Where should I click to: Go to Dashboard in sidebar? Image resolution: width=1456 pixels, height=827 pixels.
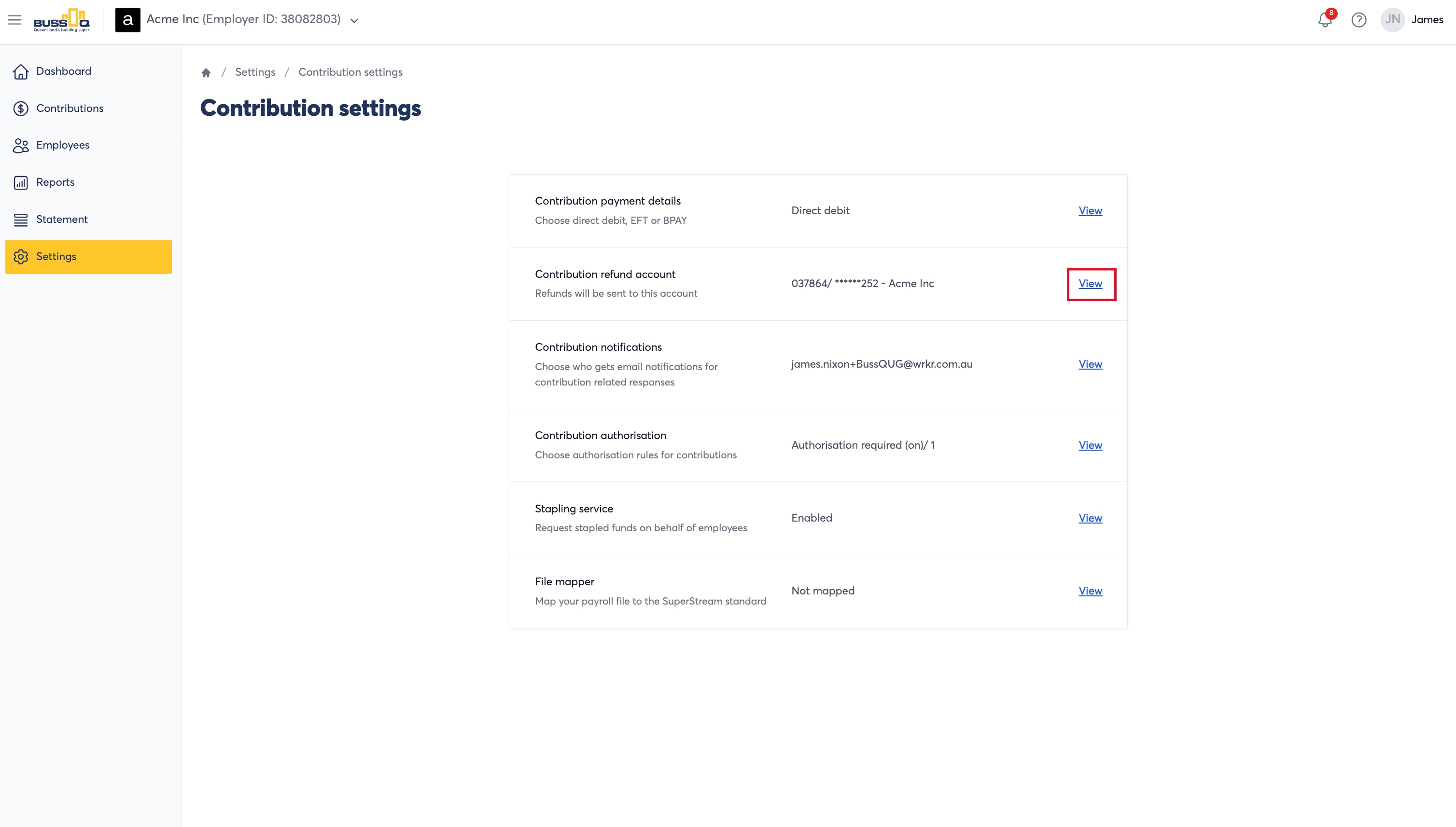click(x=89, y=71)
